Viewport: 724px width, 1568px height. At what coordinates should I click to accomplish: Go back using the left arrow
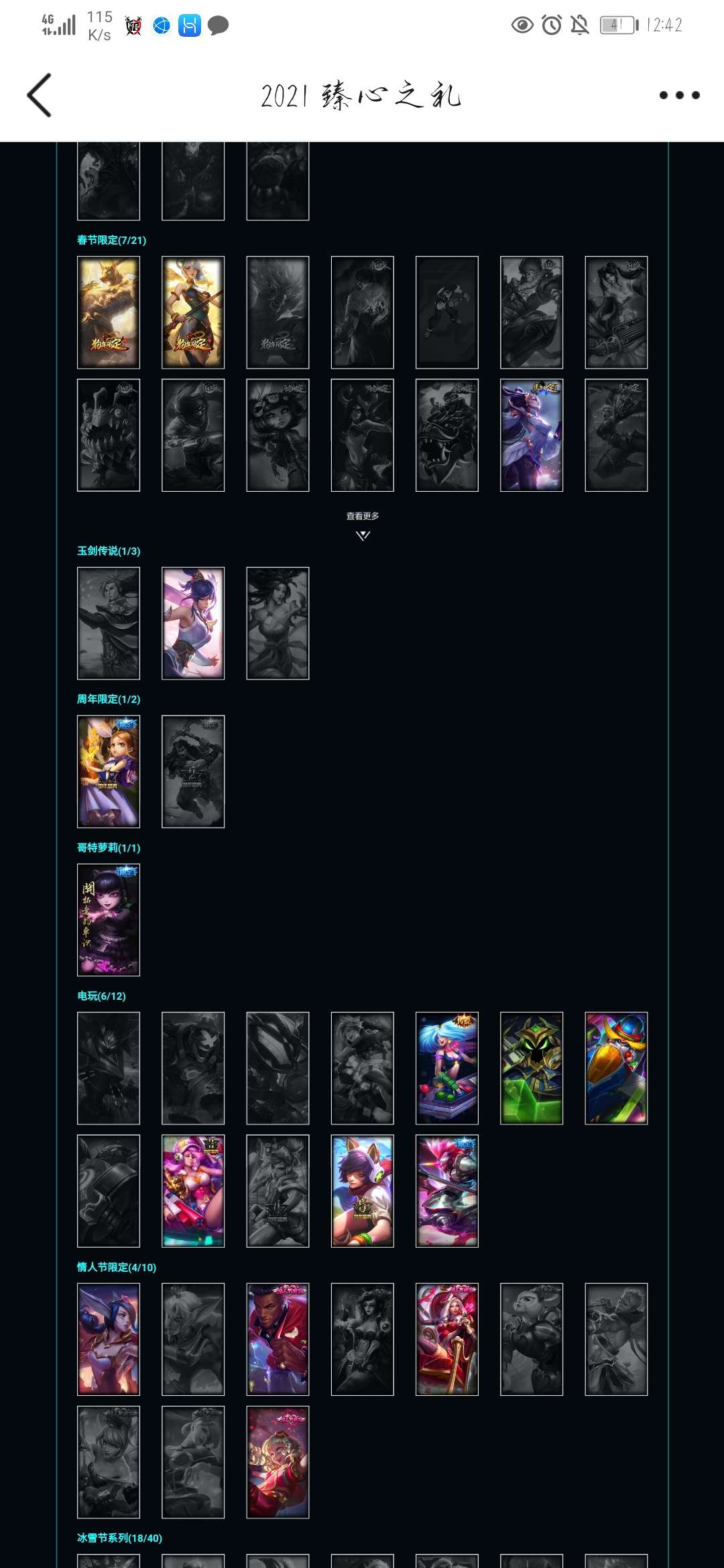[40, 95]
